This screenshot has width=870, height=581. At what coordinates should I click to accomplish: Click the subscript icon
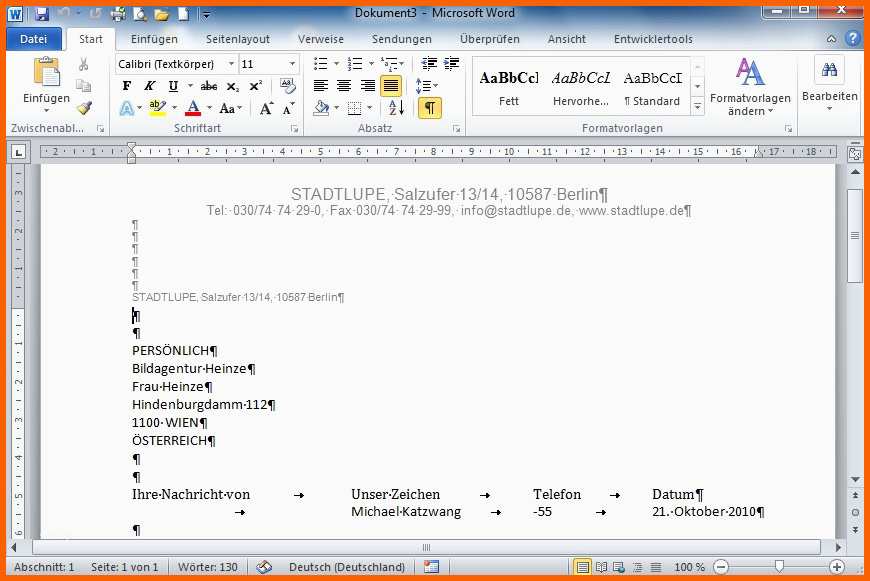click(233, 86)
